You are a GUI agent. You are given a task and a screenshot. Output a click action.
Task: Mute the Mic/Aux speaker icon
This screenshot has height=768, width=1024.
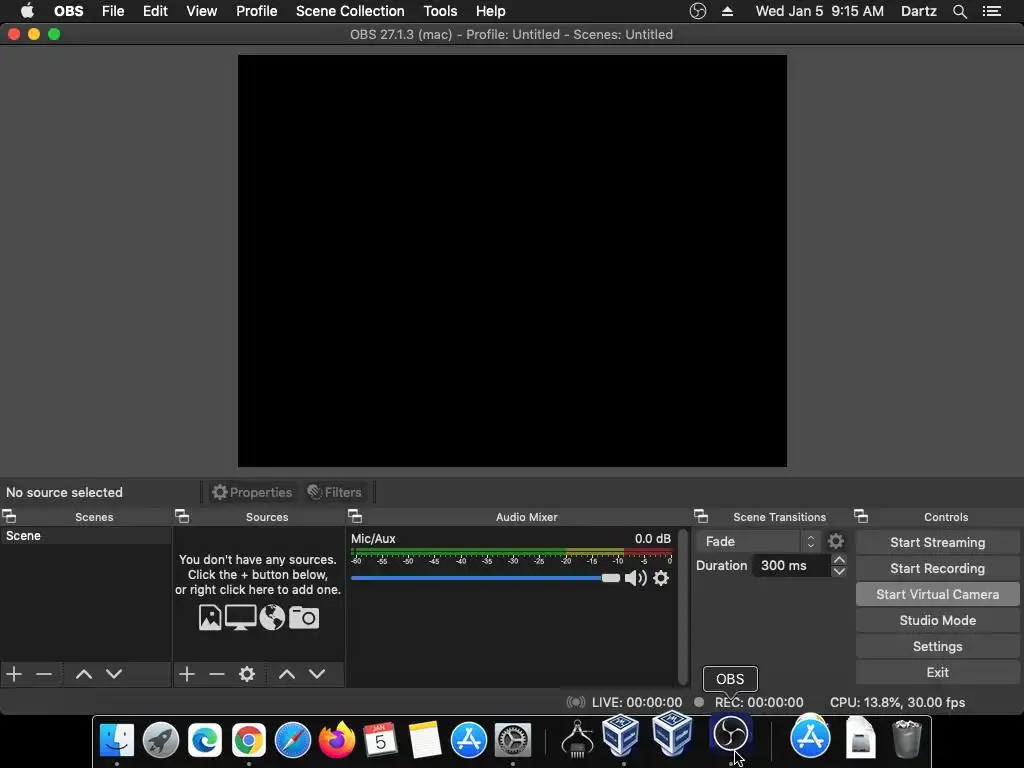tap(635, 578)
